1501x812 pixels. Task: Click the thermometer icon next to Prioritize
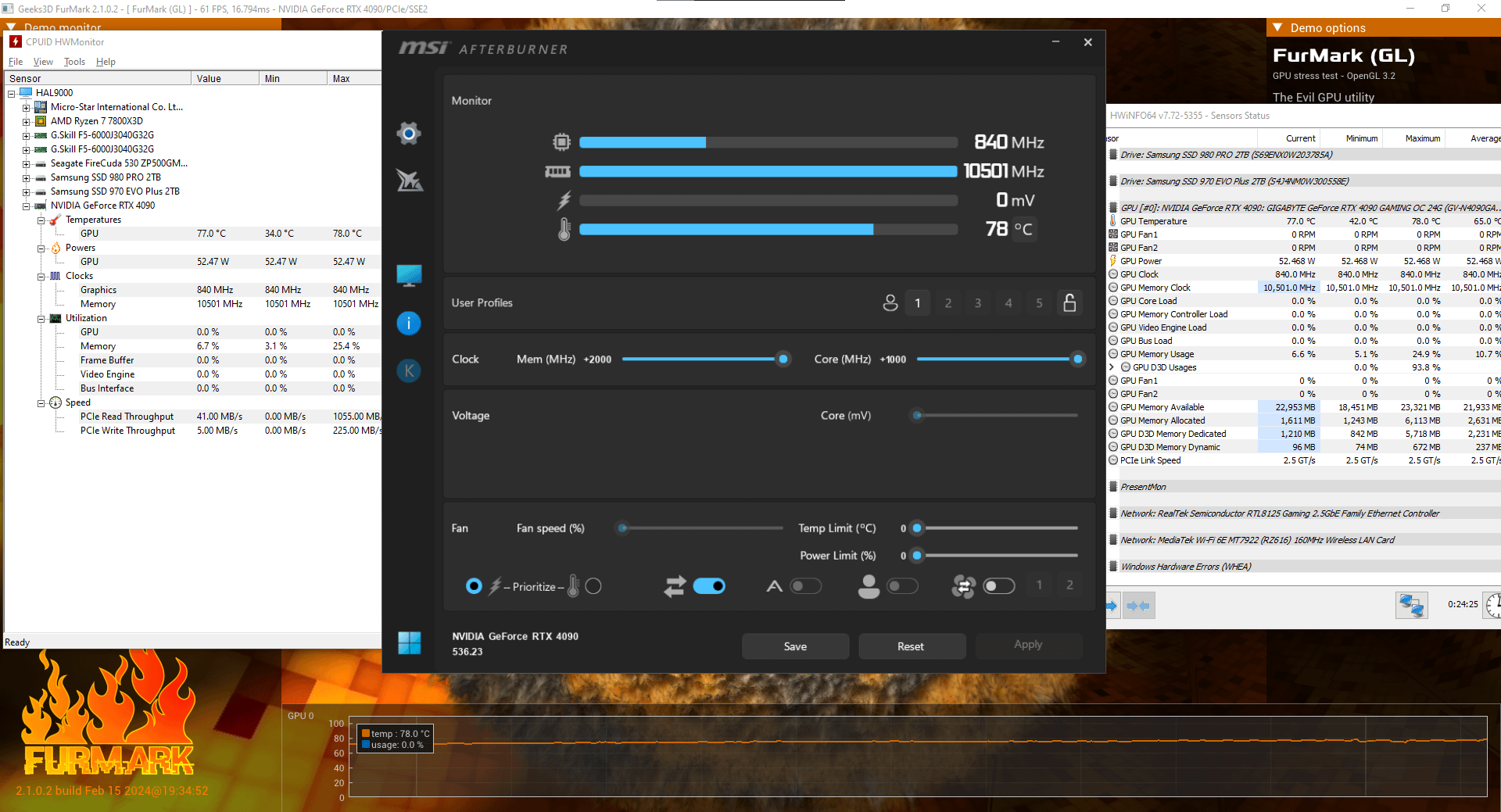pos(573,586)
